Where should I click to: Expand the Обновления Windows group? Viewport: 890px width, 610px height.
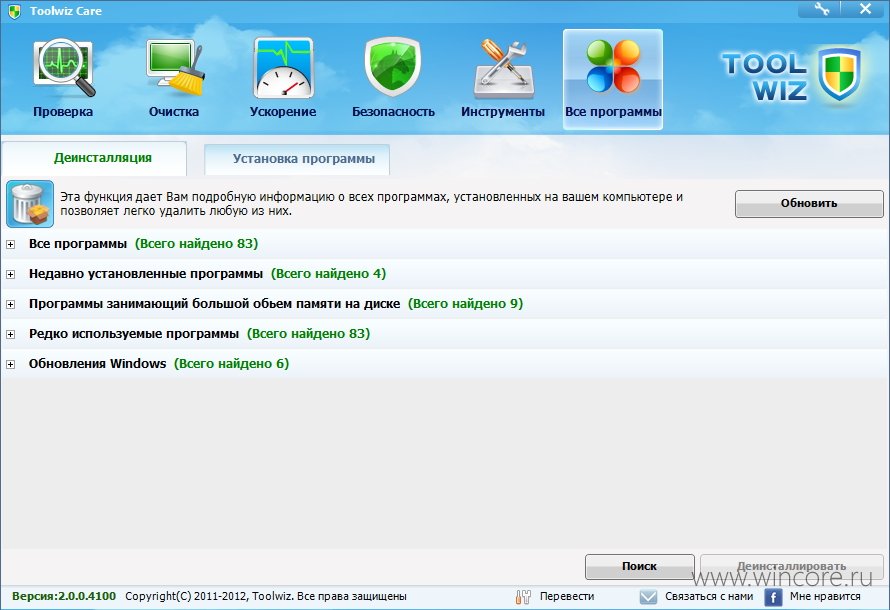[10, 365]
